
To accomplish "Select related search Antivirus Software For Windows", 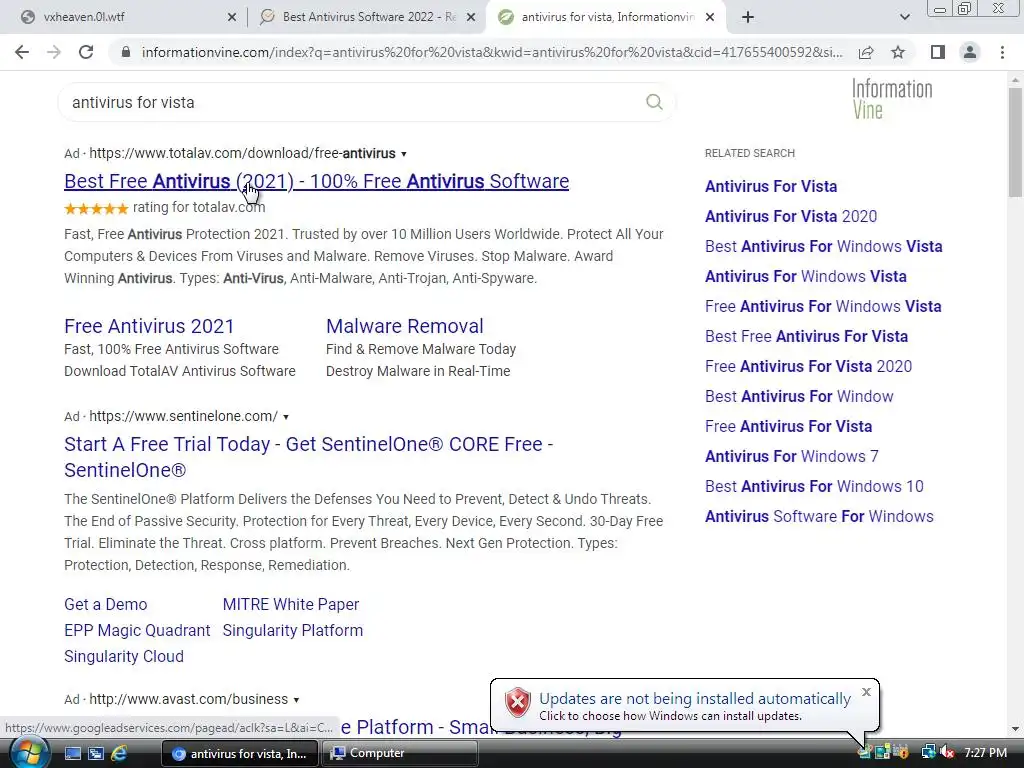I will click(x=819, y=517).
